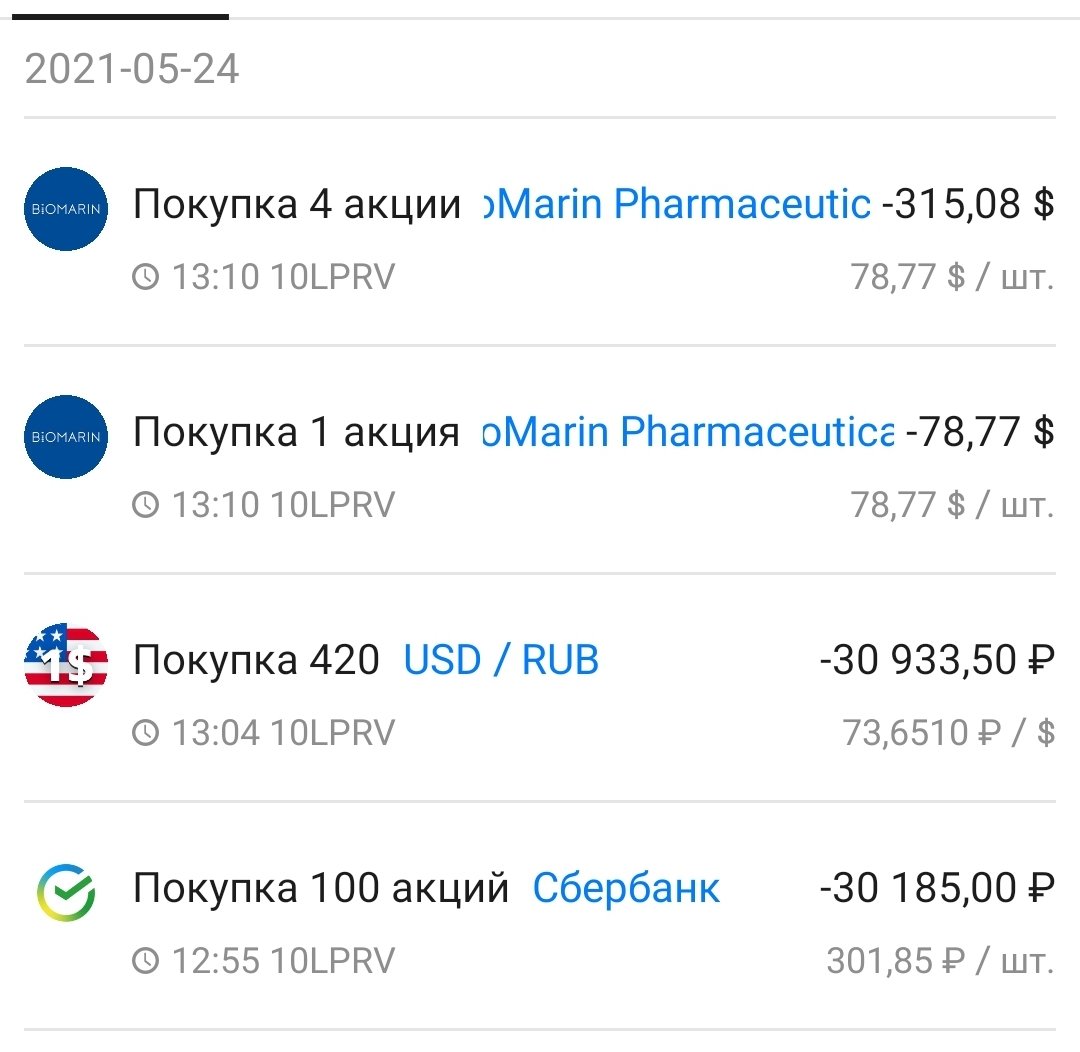Click the clock icon next to 13:10
This screenshot has width=1080, height=1052.
click(148, 277)
